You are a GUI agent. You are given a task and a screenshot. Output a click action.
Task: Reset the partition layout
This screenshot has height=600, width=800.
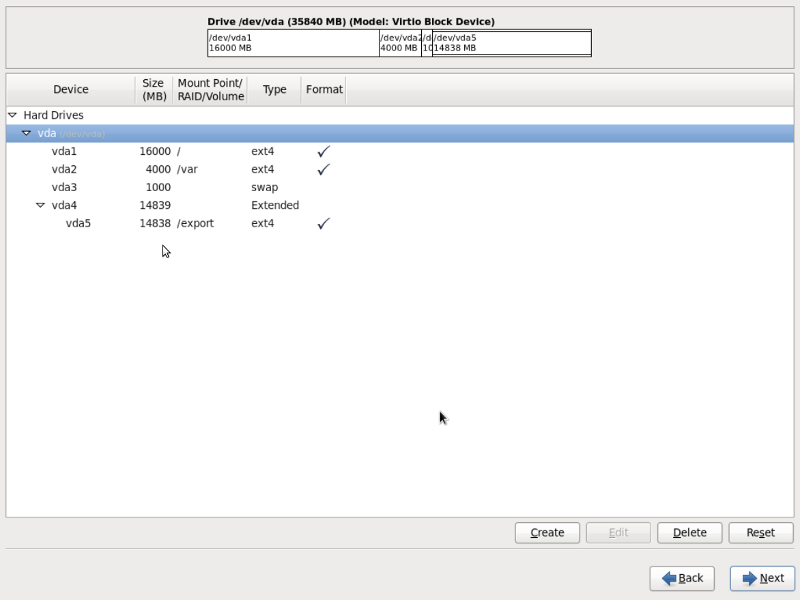[x=760, y=532]
